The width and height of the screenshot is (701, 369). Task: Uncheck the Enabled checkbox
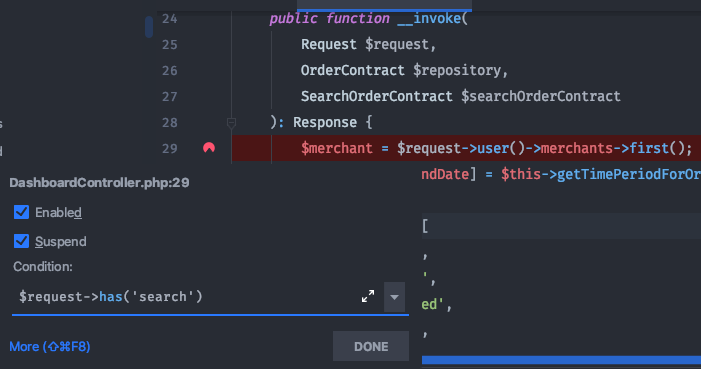point(21,212)
